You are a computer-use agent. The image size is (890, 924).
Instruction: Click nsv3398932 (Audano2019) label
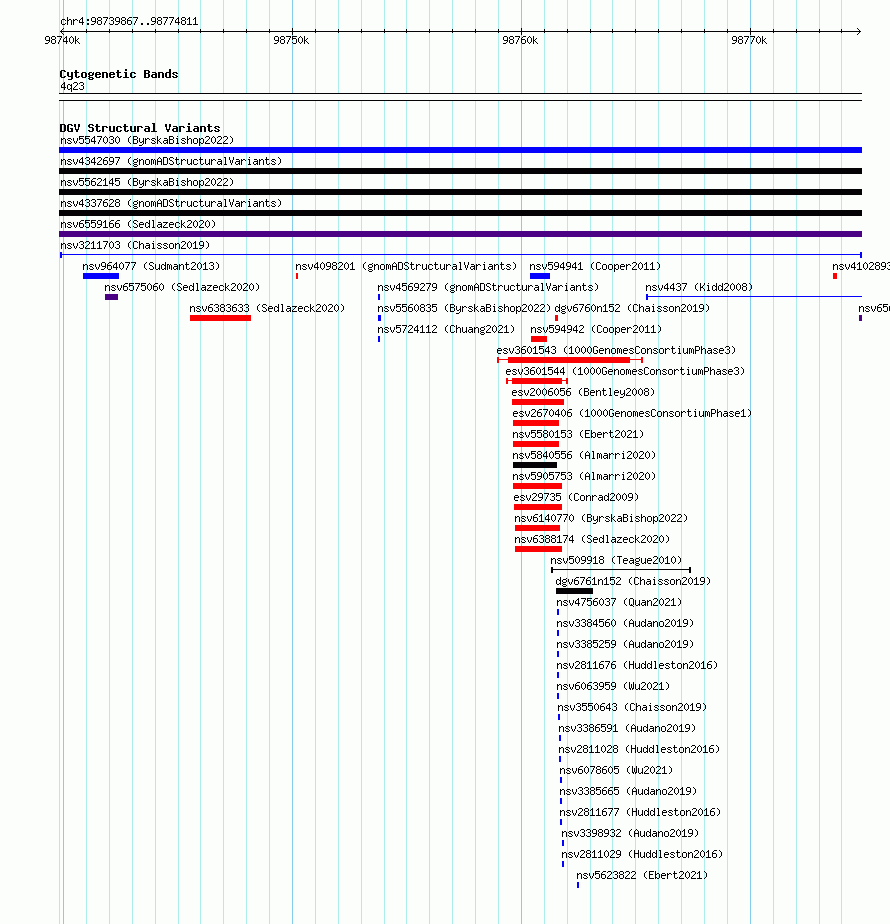[630, 833]
